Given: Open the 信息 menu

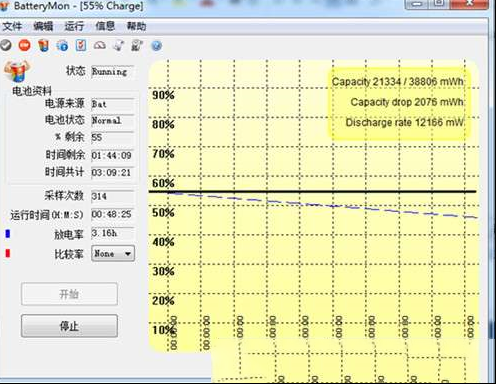Looking at the screenshot, I should (105, 26).
